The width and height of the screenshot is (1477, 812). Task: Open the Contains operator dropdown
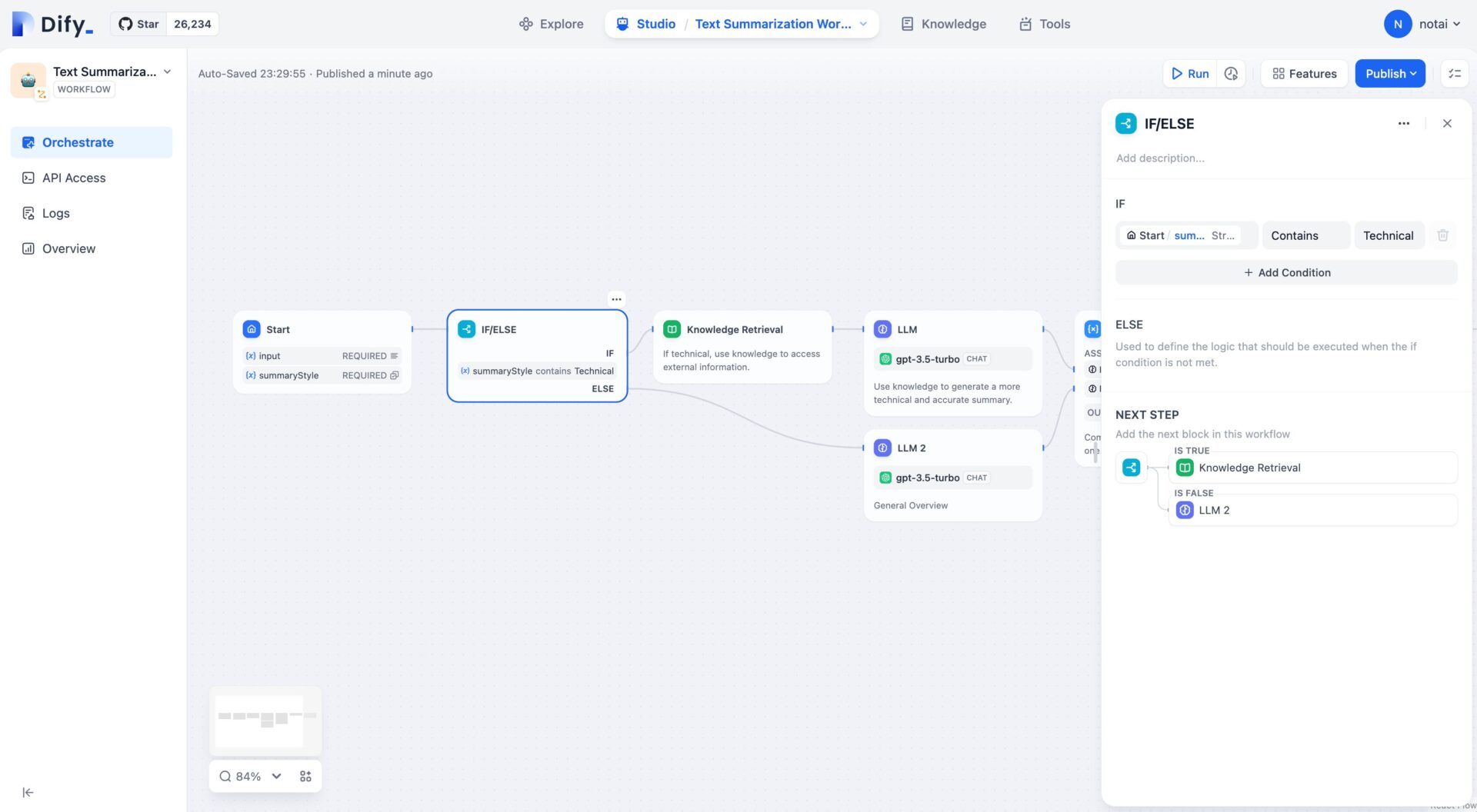pyautogui.click(x=1305, y=235)
